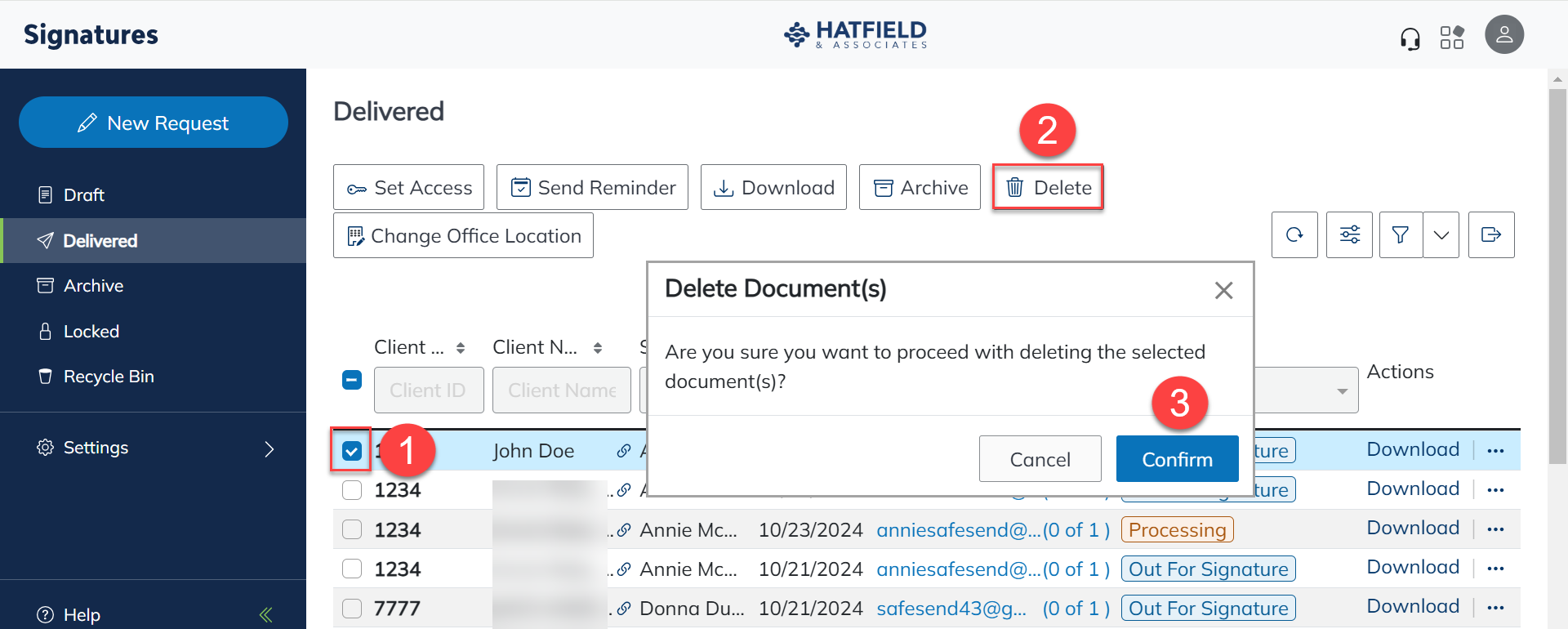Image resolution: width=1568 pixels, height=629 pixels.
Task: Uncheck the John Doe row checkbox
Action: click(352, 451)
